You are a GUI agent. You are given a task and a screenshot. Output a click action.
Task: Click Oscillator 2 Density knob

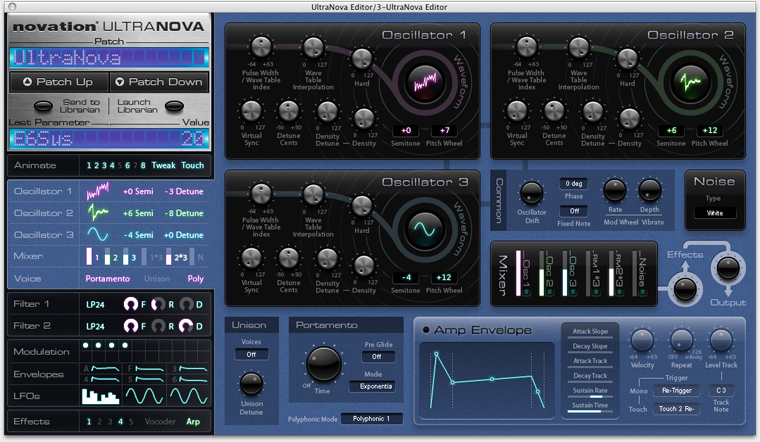pos(629,119)
